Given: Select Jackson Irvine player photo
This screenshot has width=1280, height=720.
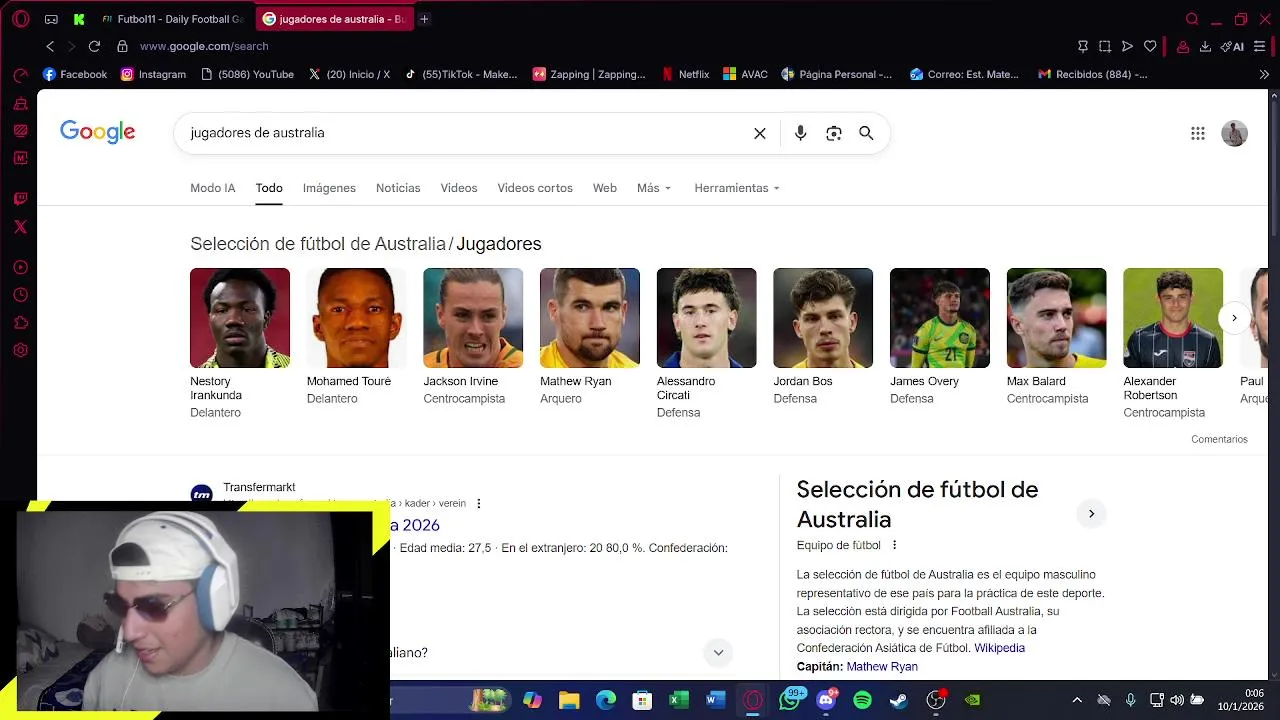Looking at the screenshot, I should pyautogui.click(x=473, y=318).
